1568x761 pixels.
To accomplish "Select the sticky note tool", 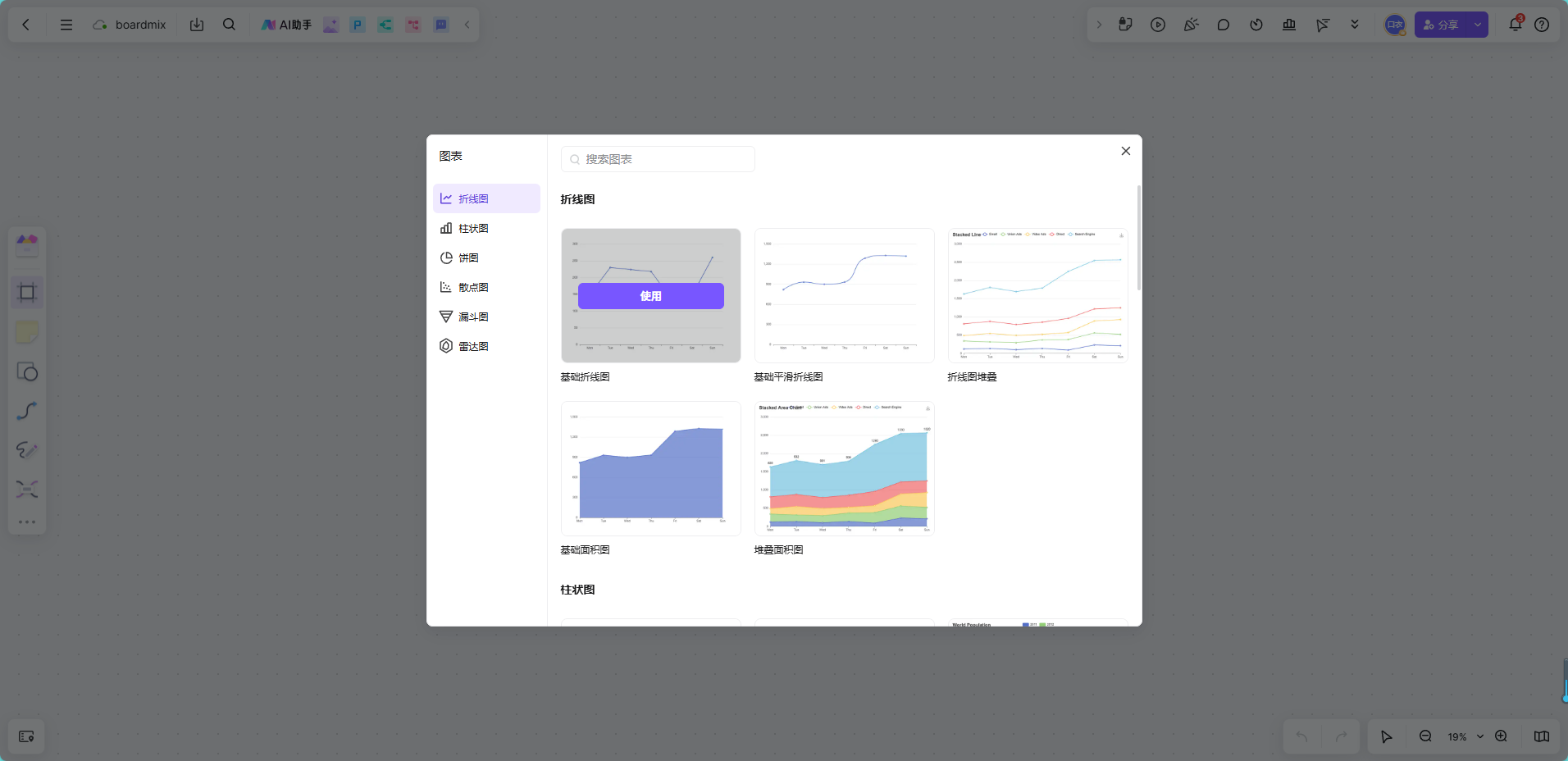I will [27, 332].
